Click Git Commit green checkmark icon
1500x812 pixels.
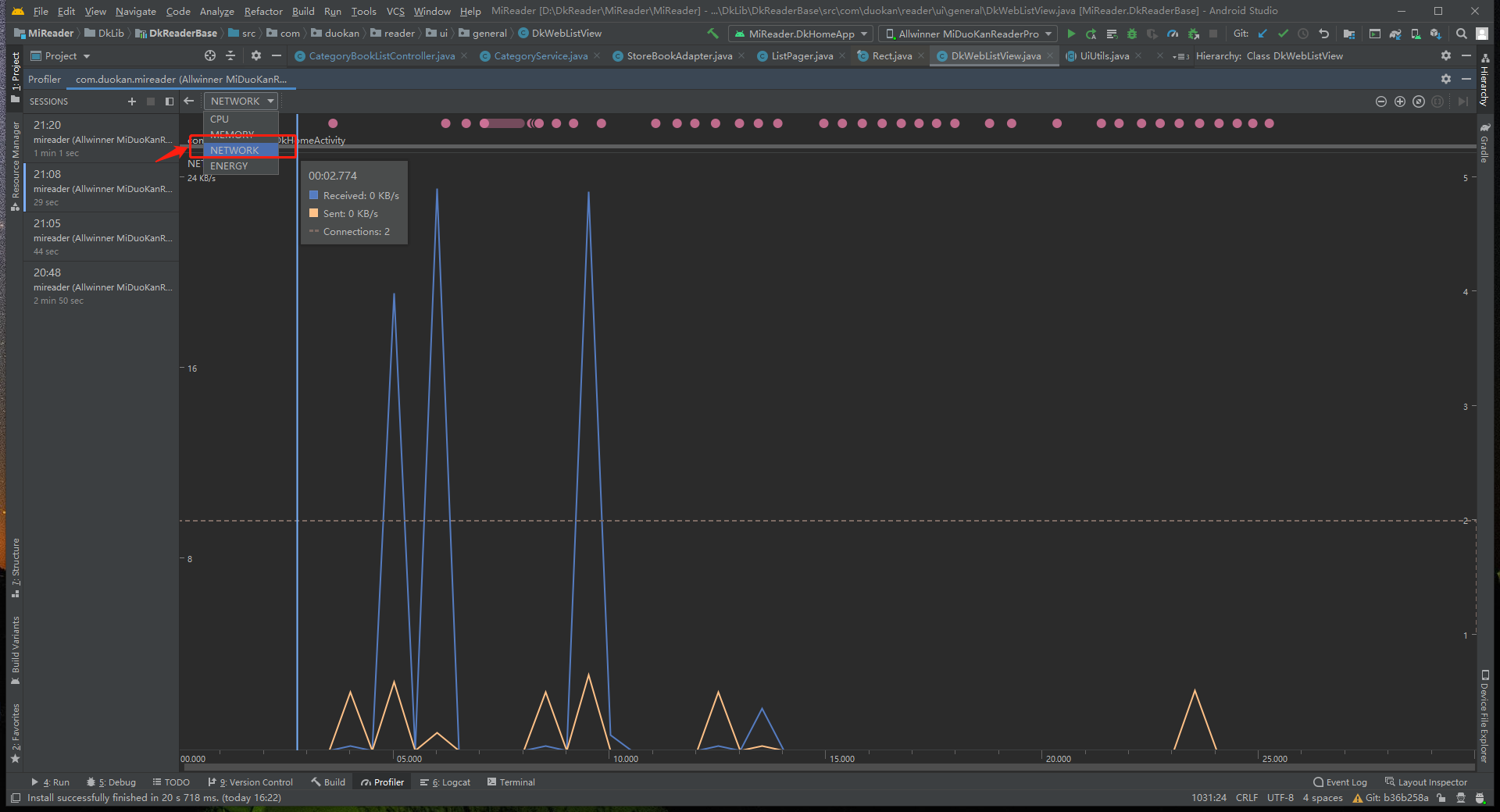coord(1283,34)
